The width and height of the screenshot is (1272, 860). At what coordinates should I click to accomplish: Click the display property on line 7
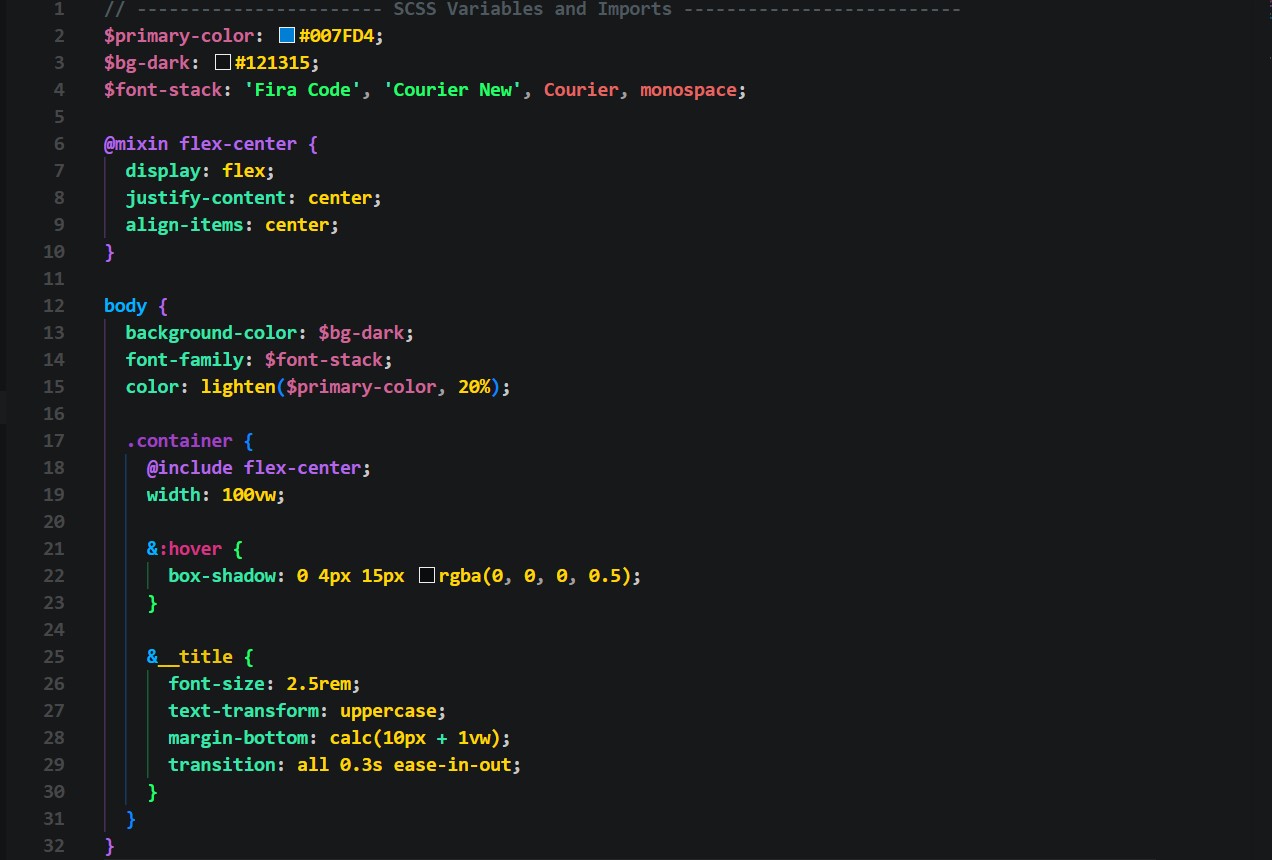pos(163,171)
